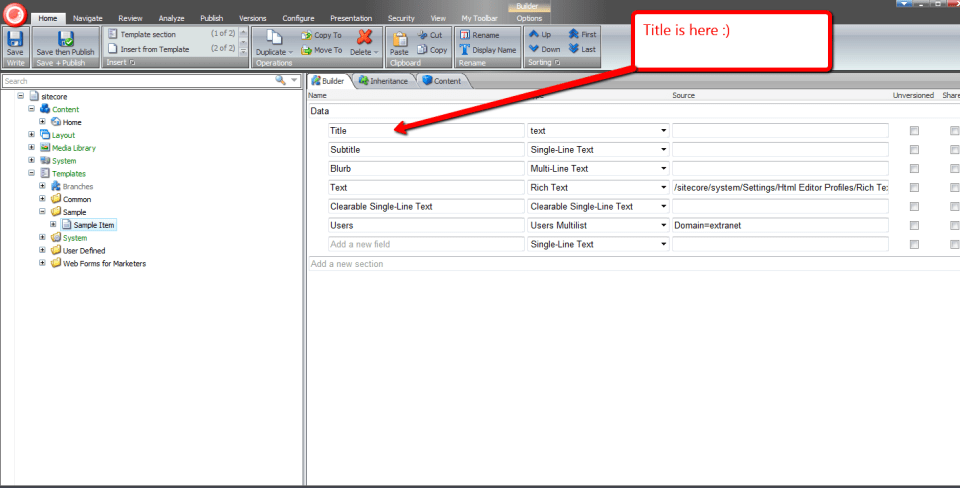Click the Paste clipboard icon
The height and width of the screenshot is (488, 960).
[399, 40]
